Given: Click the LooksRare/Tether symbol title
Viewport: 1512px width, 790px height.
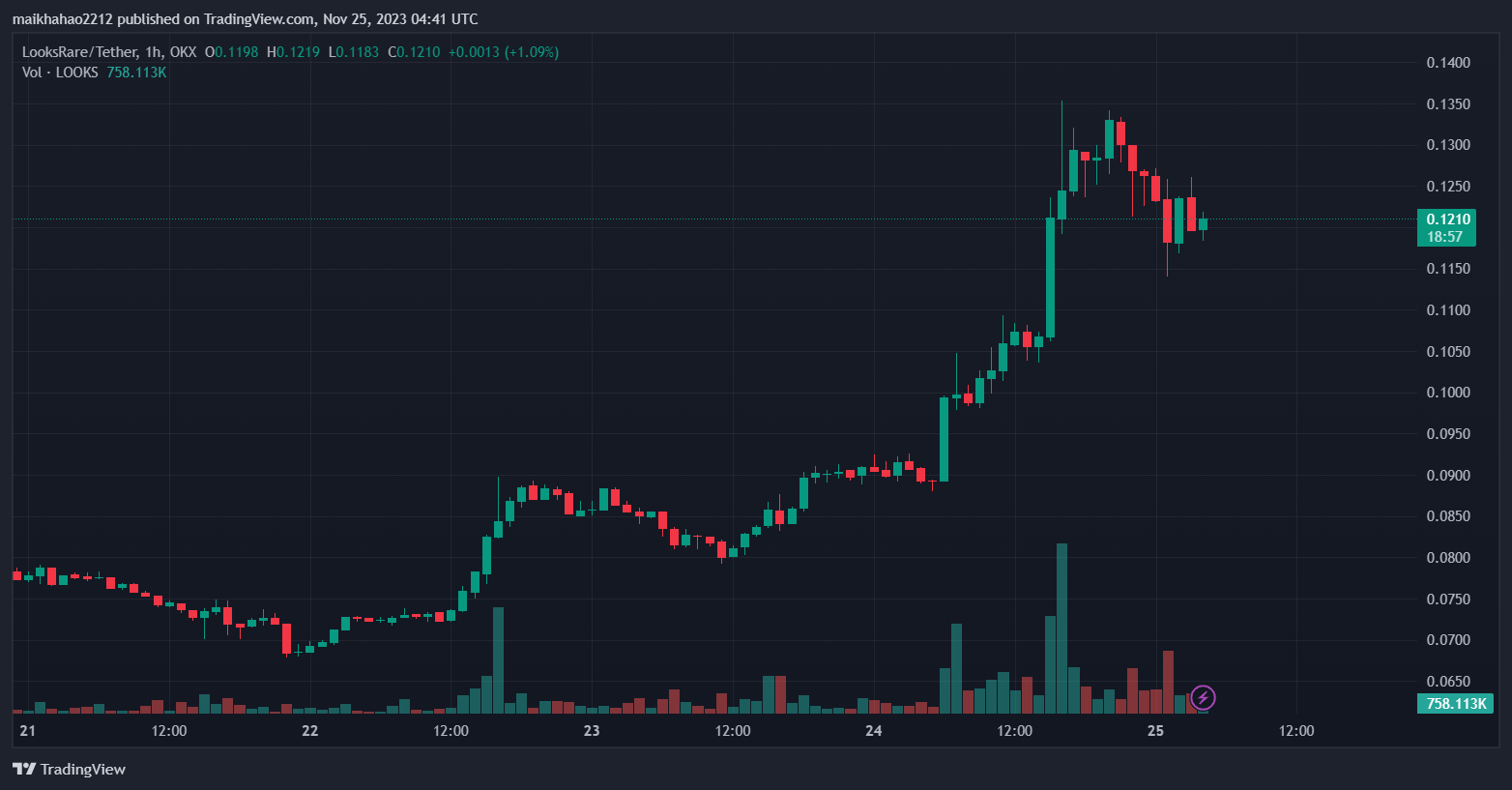Looking at the screenshot, I should pyautogui.click(x=80, y=52).
